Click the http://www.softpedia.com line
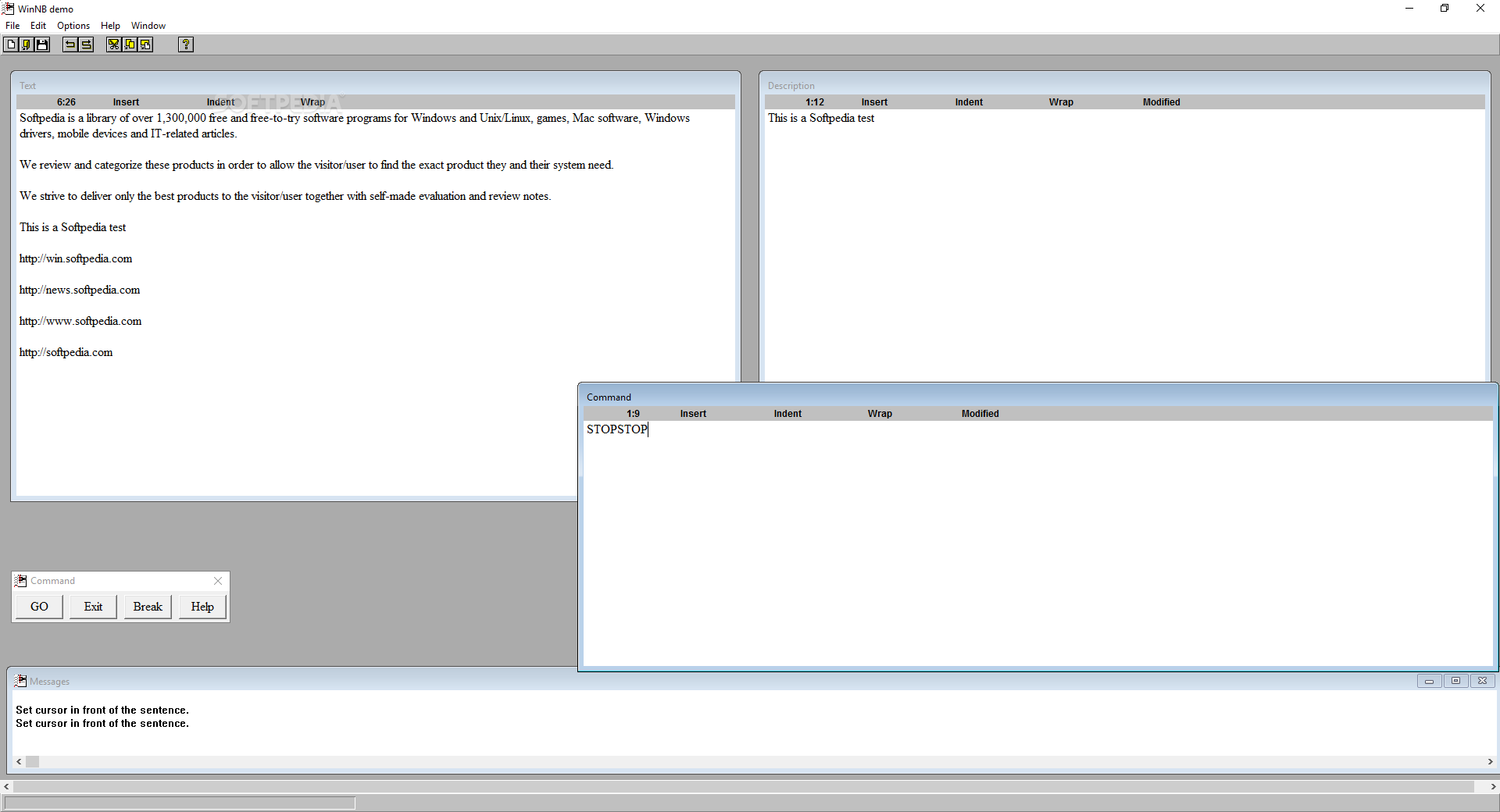The width and height of the screenshot is (1500, 812). click(80, 321)
